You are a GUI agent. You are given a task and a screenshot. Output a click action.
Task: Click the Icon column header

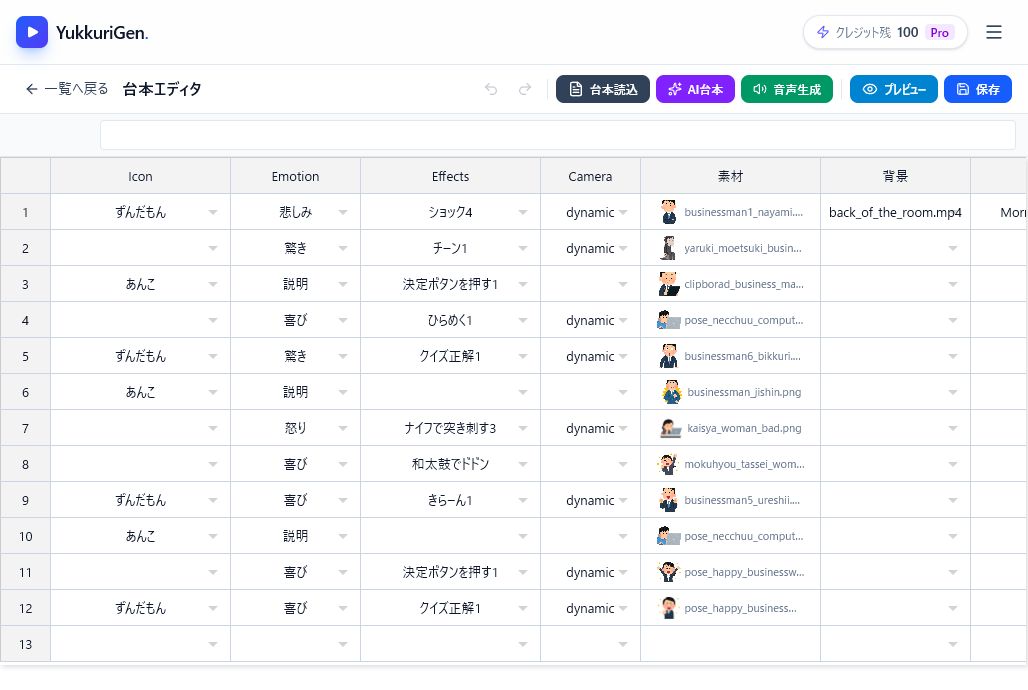(140, 176)
